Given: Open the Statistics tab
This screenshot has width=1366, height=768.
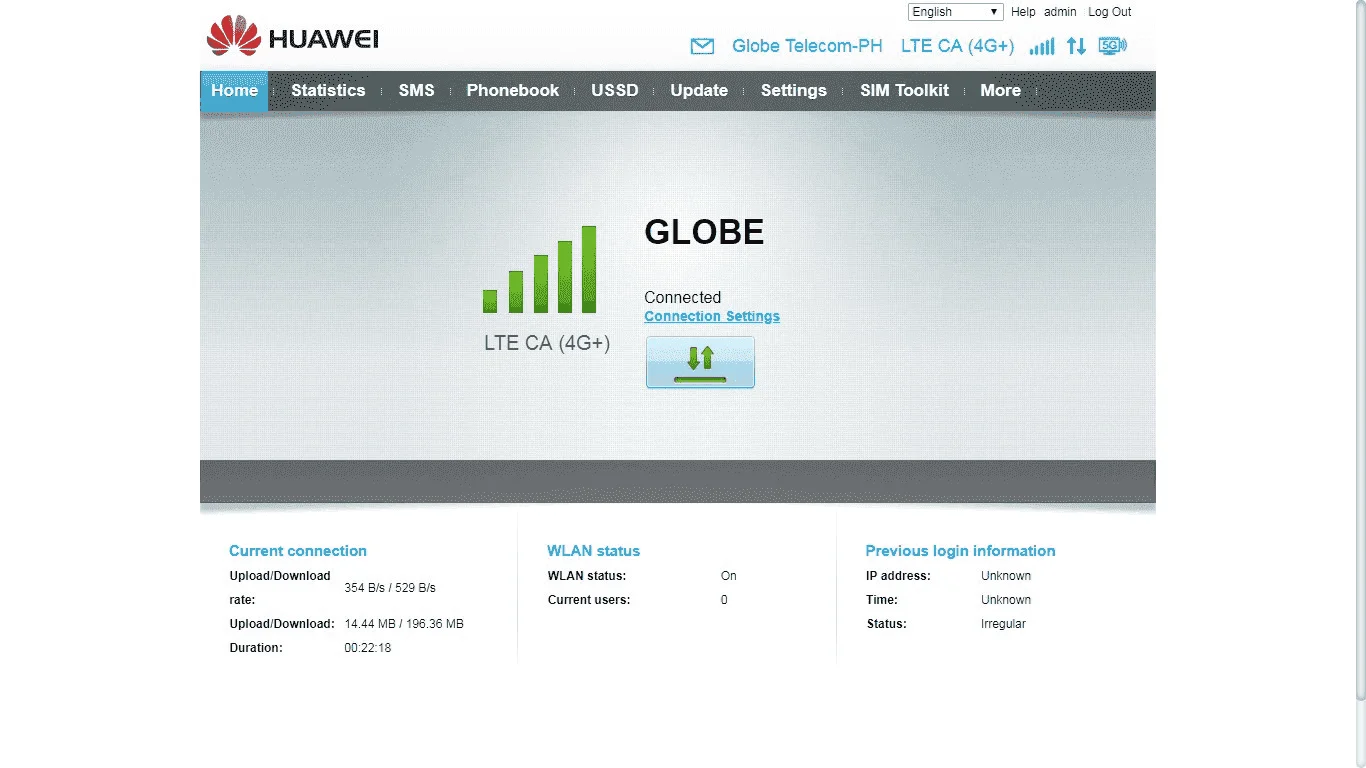Looking at the screenshot, I should coord(328,90).
